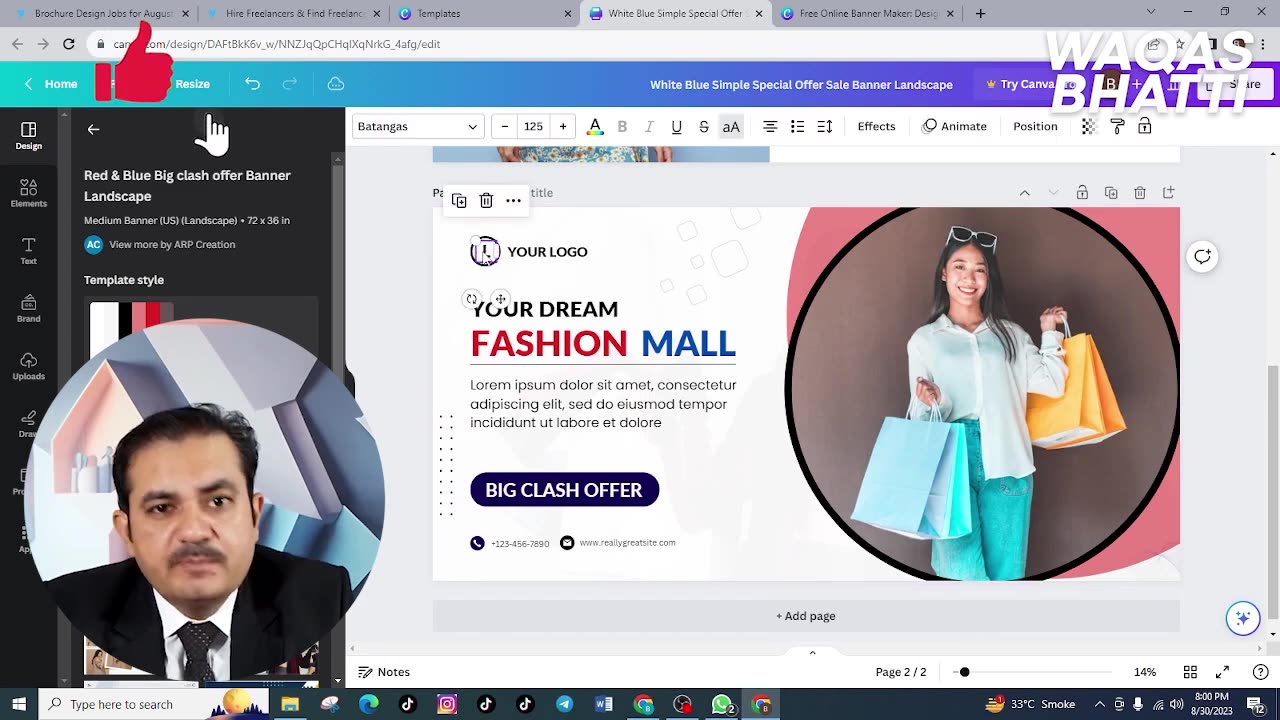Click the copy style paint roller
Screen dimensions: 1280x720
coord(1117,126)
